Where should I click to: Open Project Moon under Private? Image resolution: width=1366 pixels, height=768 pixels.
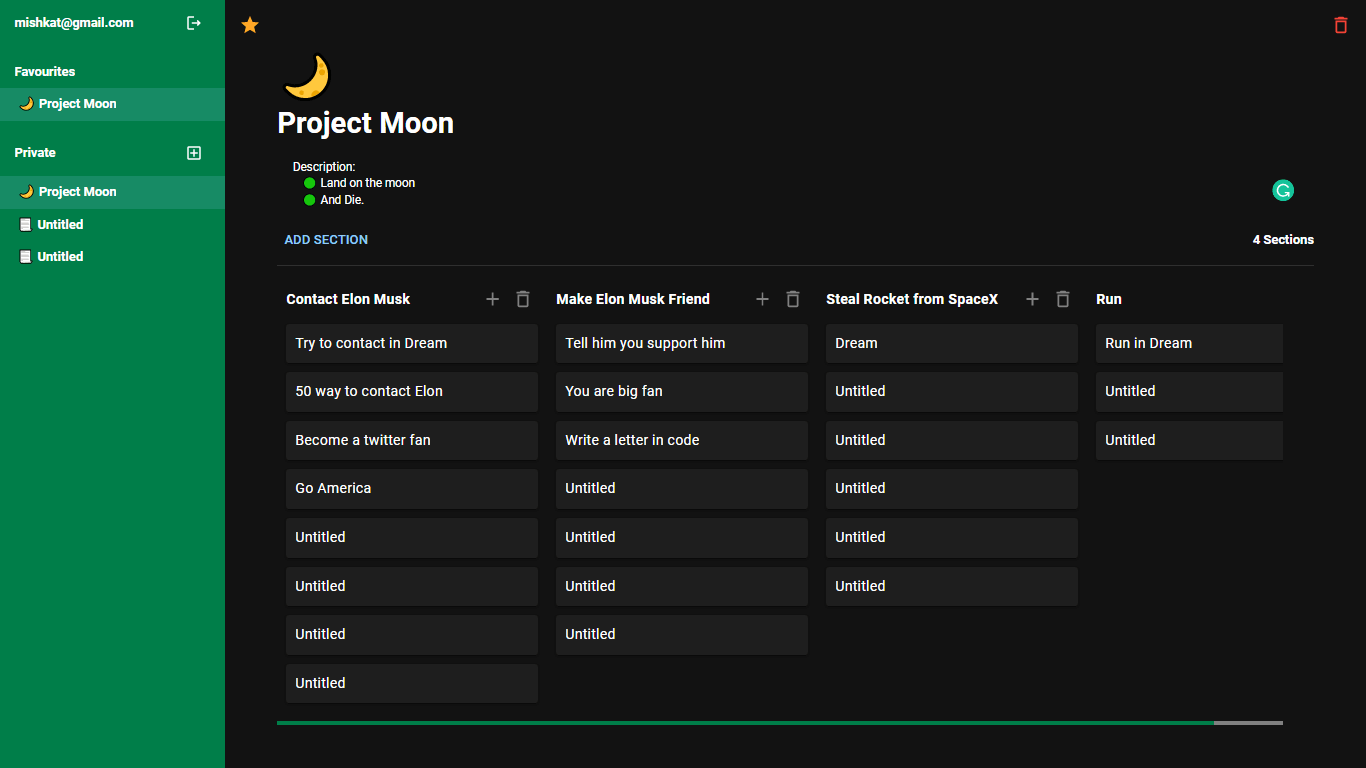[x=112, y=192]
